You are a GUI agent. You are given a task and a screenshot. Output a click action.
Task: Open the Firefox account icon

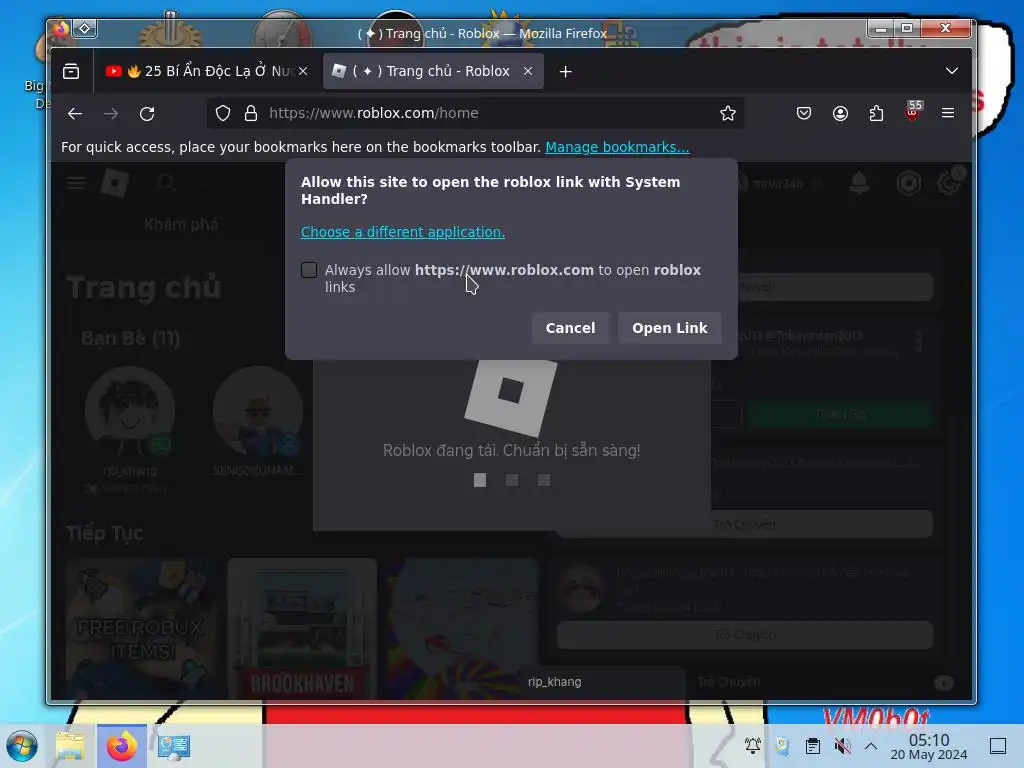(840, 113)
